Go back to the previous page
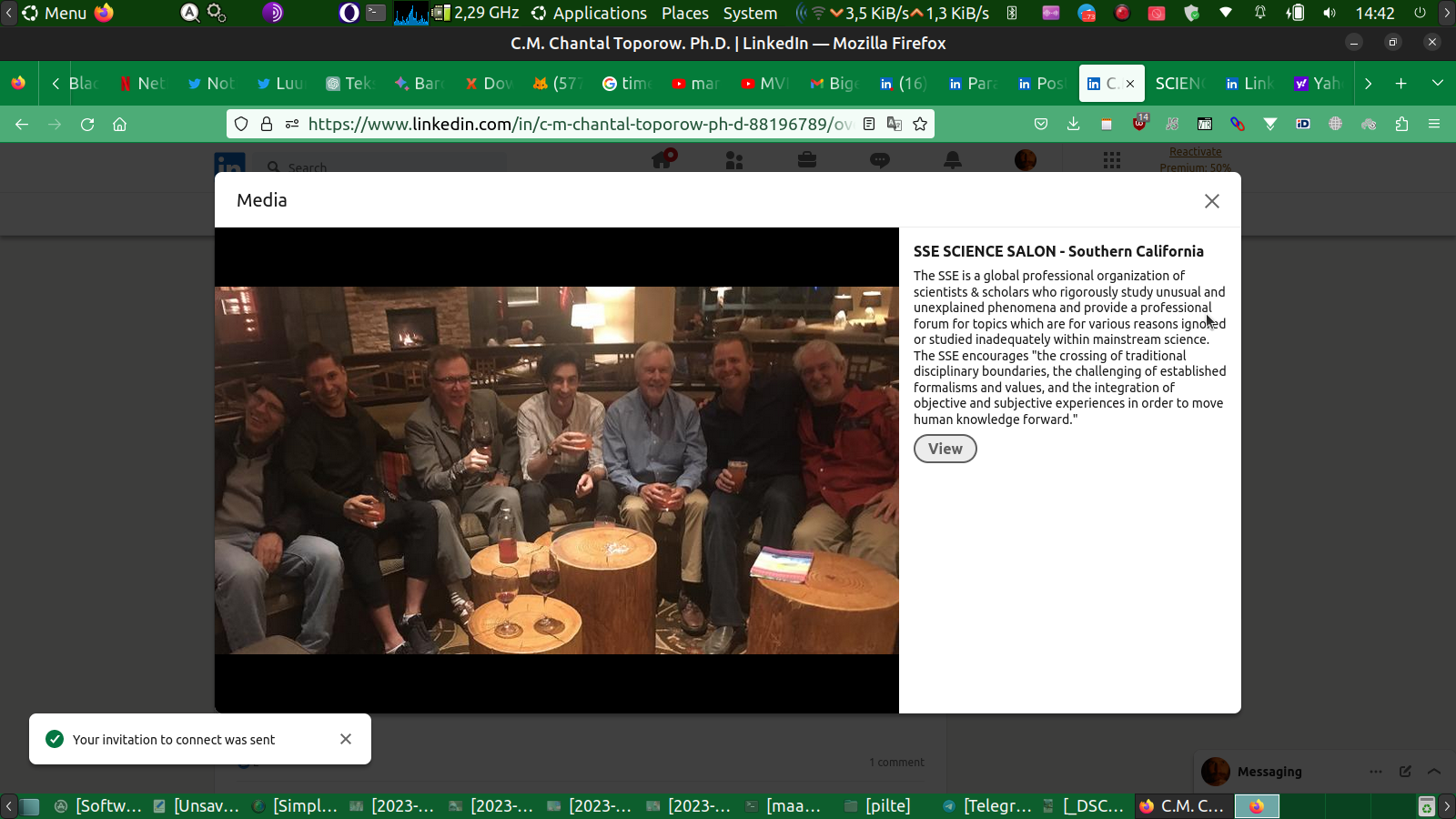Screen dimensions: 1456x819 (22, 124)
